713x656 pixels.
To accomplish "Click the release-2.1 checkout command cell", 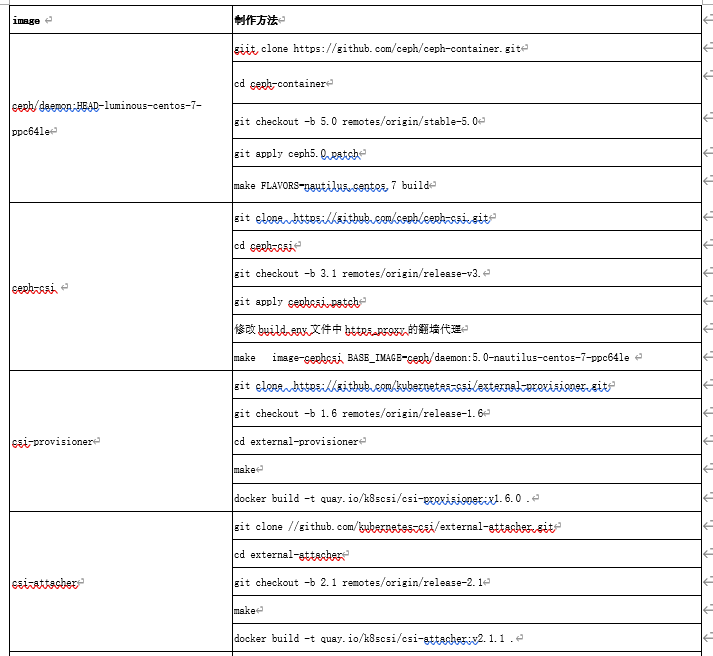I will [467, 582].
